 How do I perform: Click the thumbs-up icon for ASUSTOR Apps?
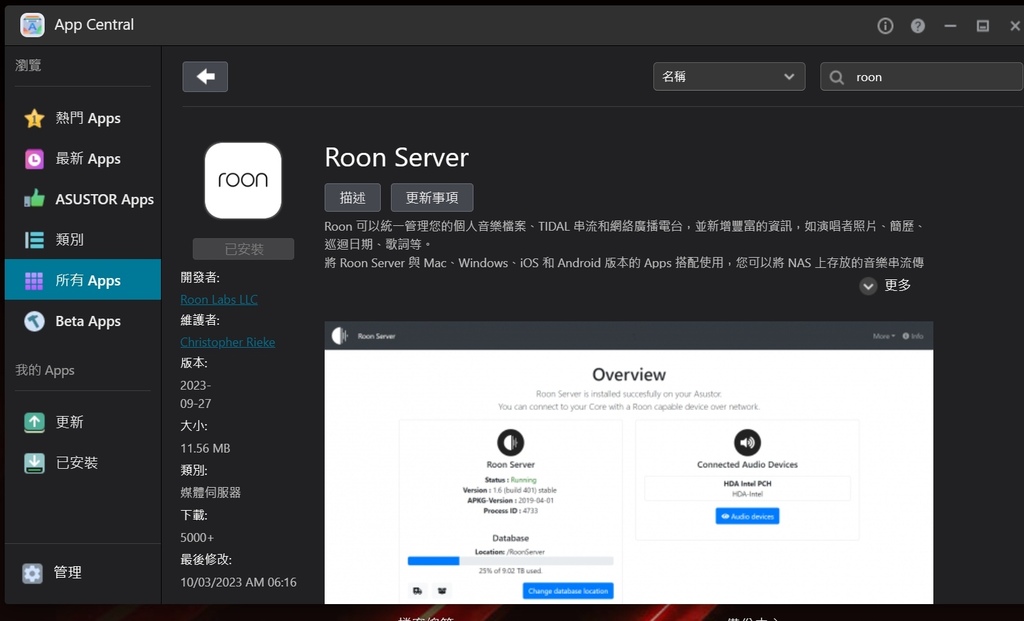point(34,199)
